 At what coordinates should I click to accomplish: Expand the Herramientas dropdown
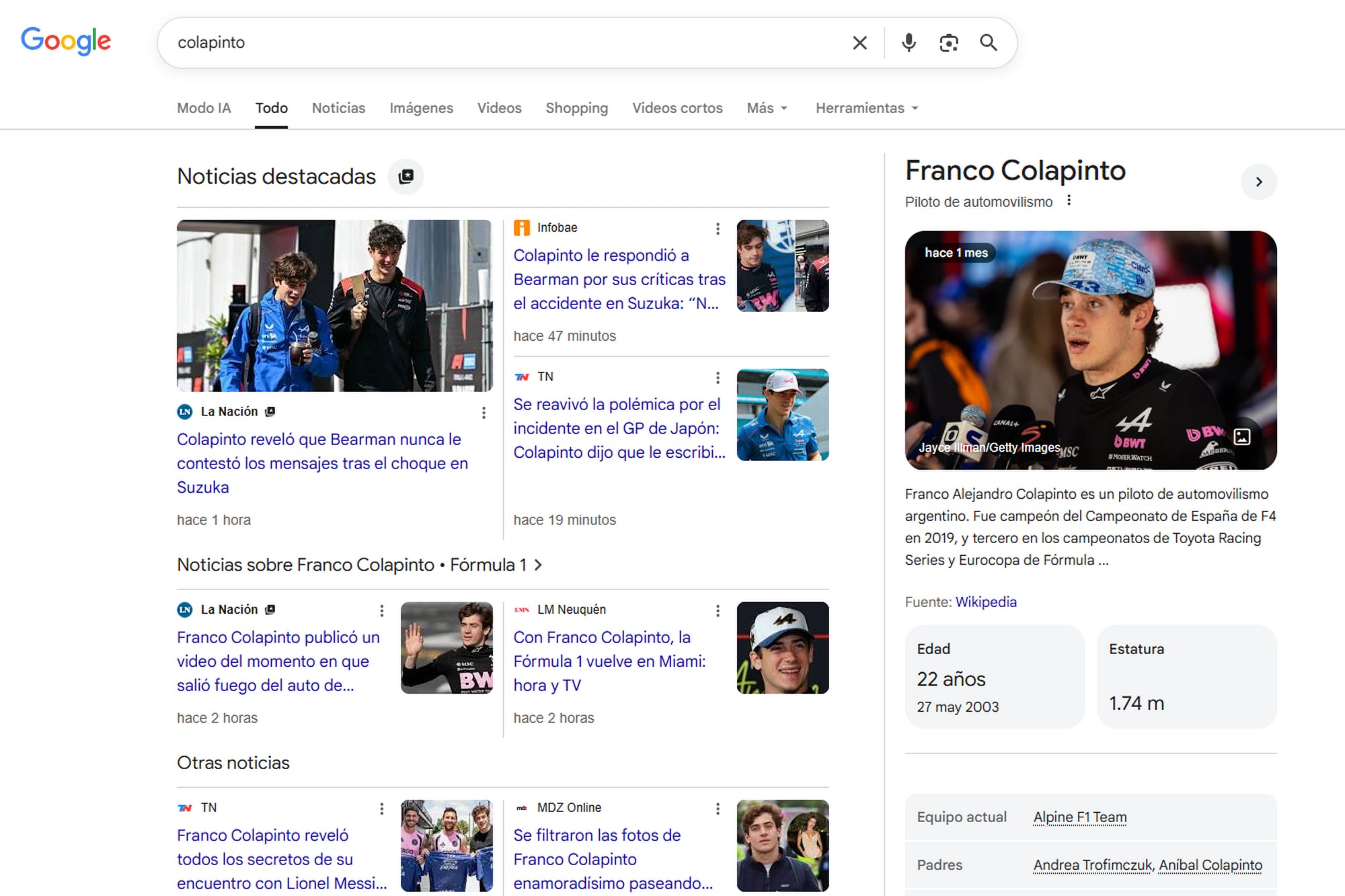coord(866,108)
